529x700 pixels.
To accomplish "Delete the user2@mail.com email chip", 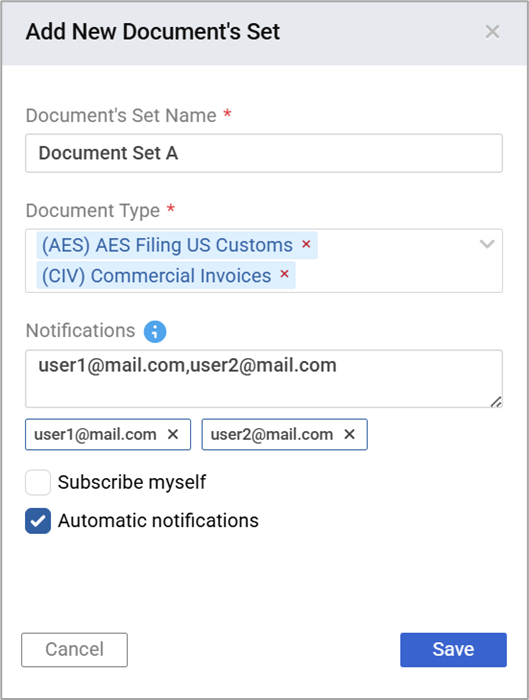I will (x=350, y=434).
